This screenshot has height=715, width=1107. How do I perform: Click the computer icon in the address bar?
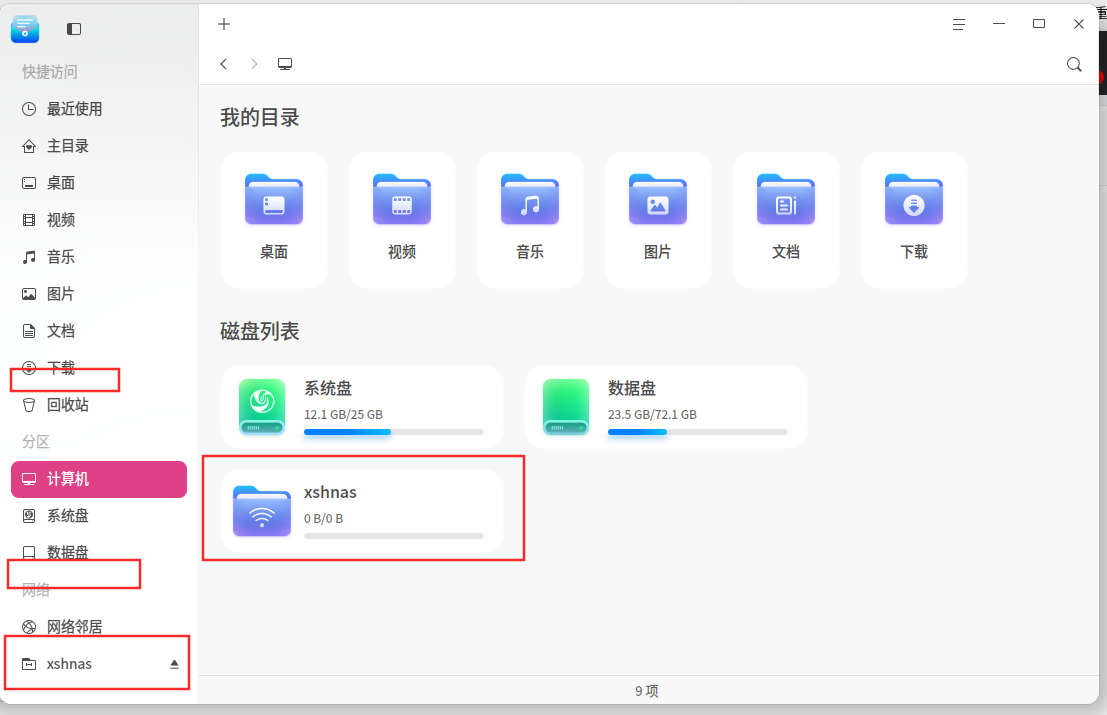[284, 63]
